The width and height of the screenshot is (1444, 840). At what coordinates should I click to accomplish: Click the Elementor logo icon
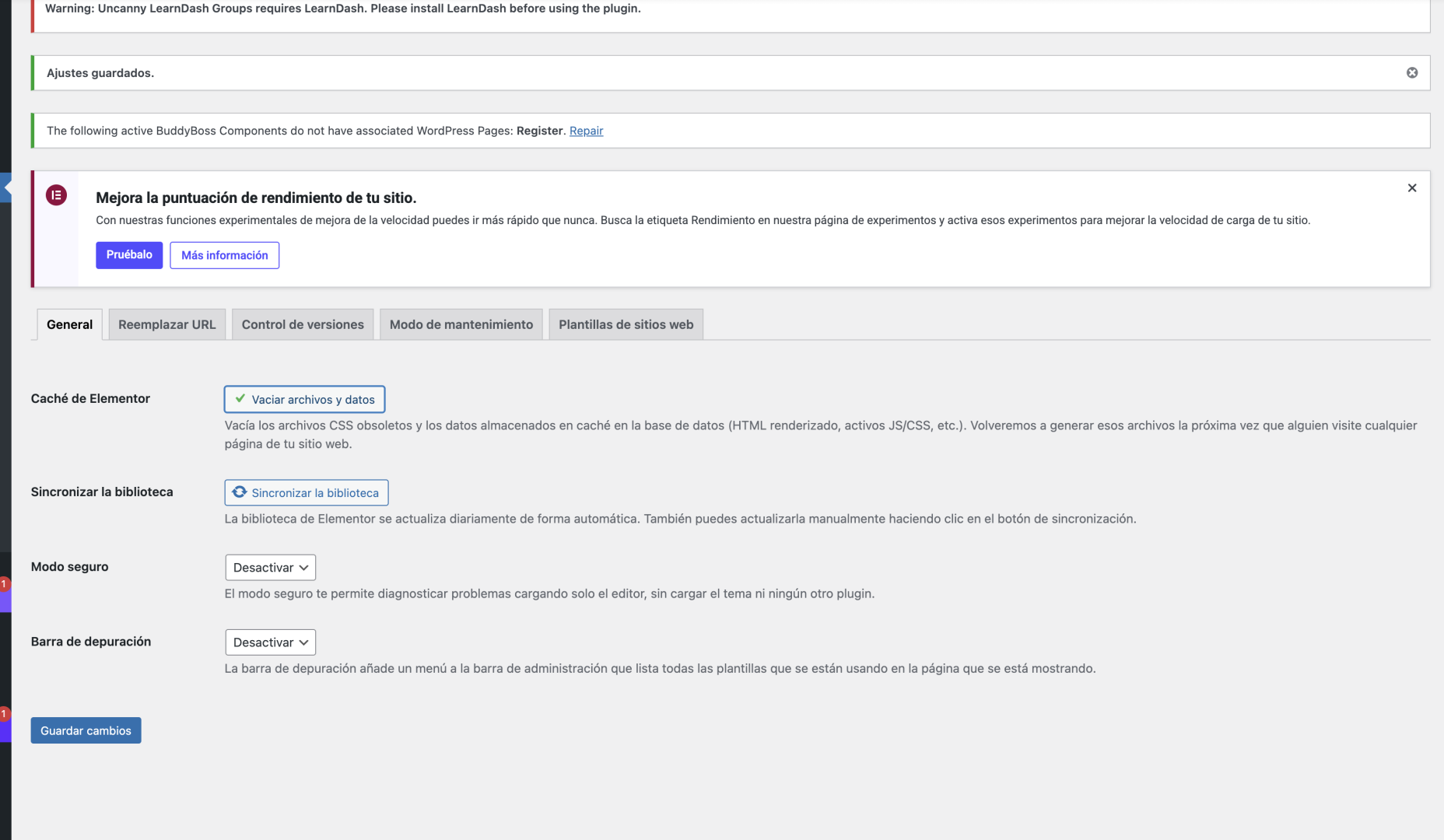[x=56, y=195]
